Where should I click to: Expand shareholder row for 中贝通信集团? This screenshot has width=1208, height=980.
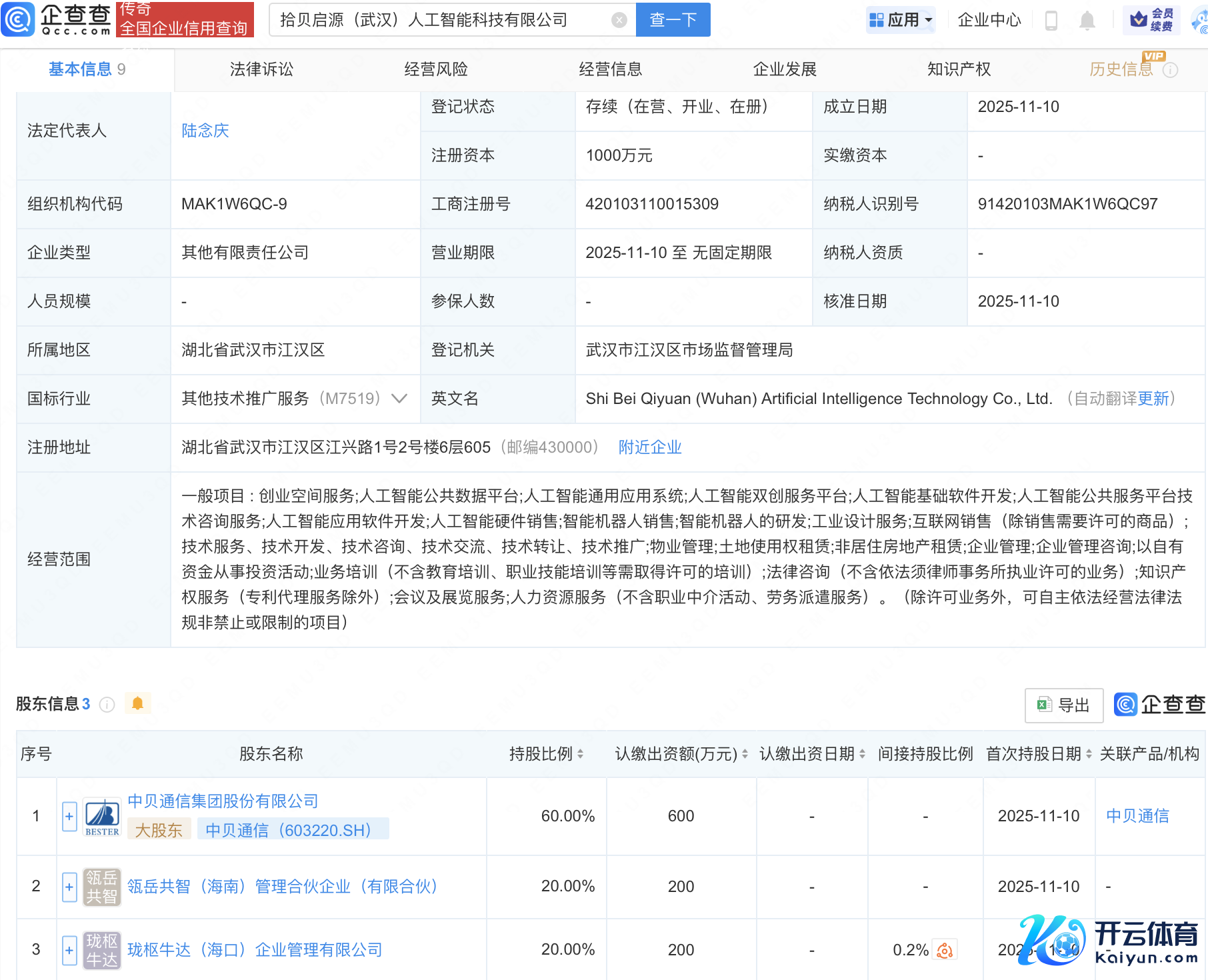(69, 817)
